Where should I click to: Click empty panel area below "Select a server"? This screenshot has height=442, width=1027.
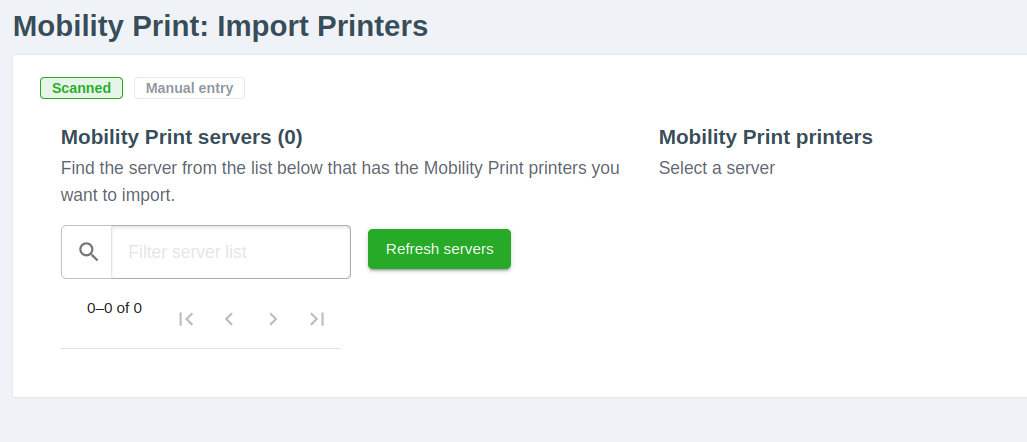pyautogui.click(x=800, y=280)
